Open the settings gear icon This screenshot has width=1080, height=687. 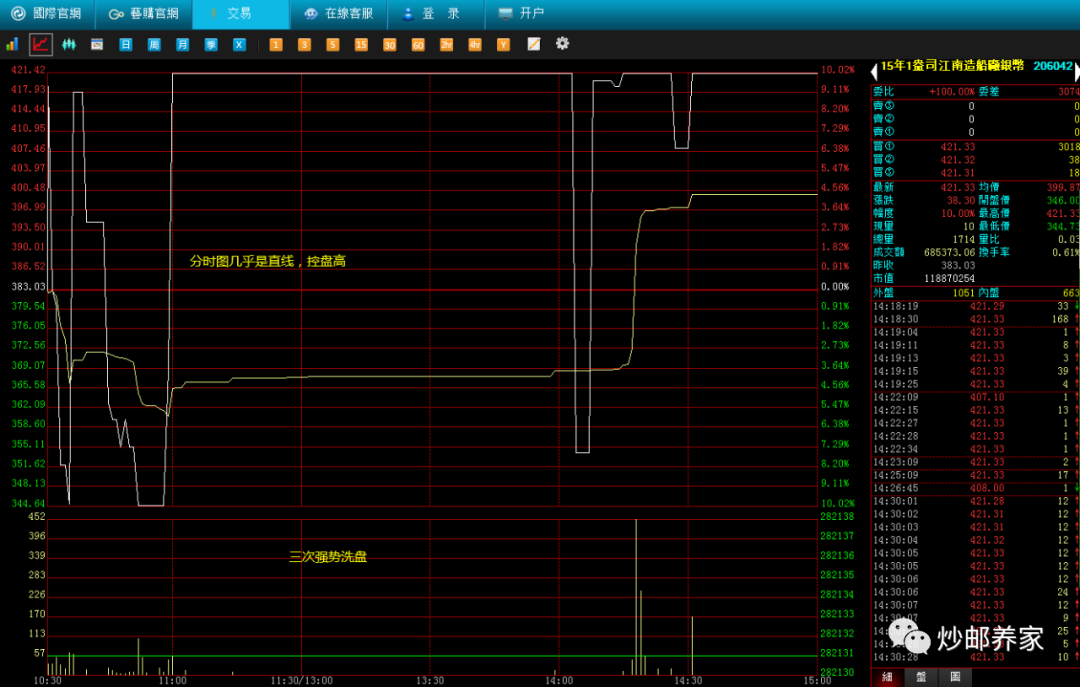(x=562, y=43)
